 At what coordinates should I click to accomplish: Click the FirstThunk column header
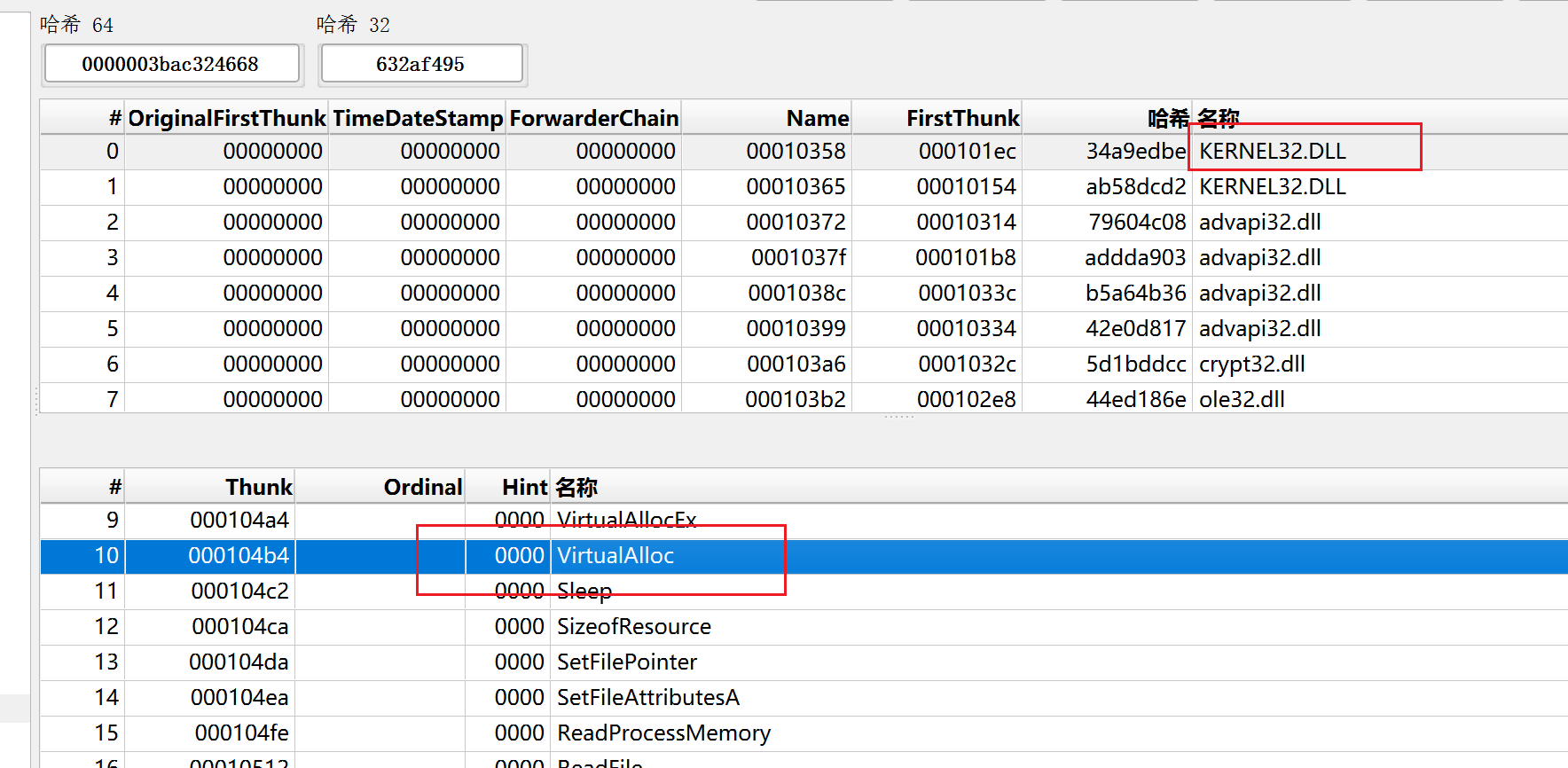[962, 118]
